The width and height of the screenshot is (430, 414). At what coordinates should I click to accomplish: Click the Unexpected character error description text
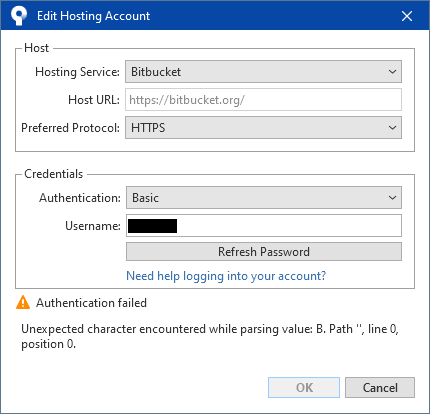click(x=210, y=336)
